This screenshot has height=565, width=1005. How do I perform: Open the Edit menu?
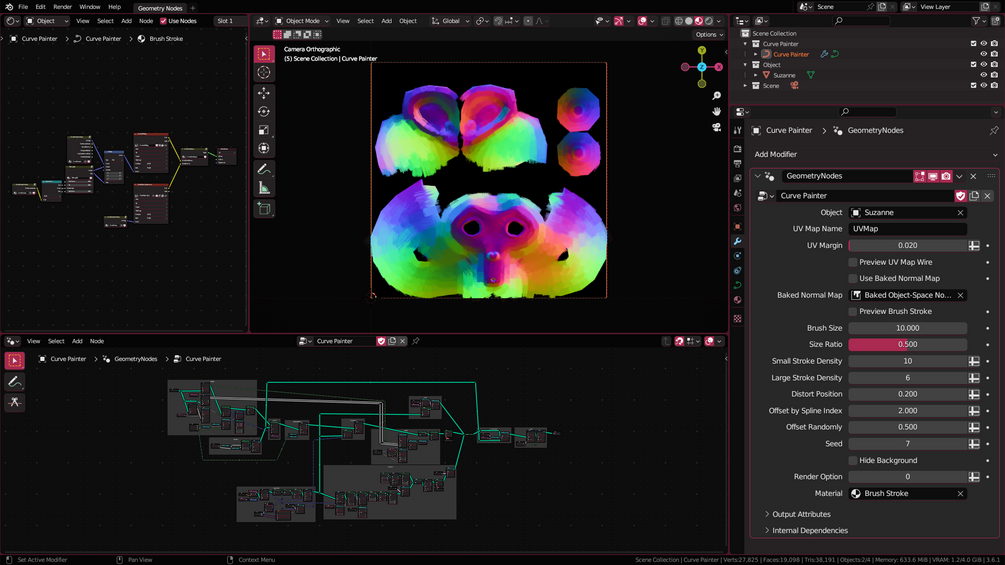40,7
